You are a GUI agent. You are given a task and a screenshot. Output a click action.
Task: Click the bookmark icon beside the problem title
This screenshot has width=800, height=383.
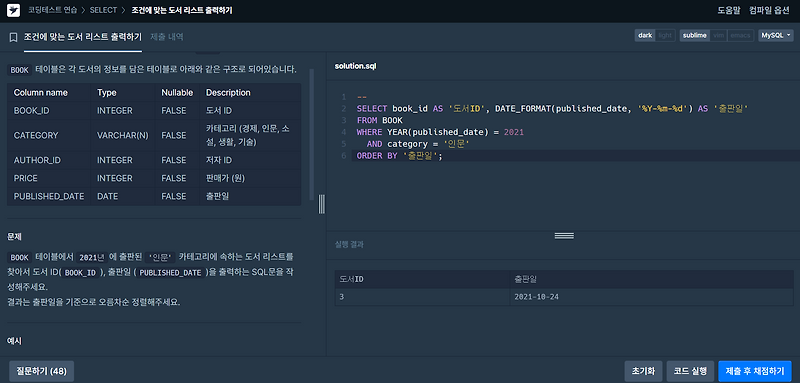13,37
